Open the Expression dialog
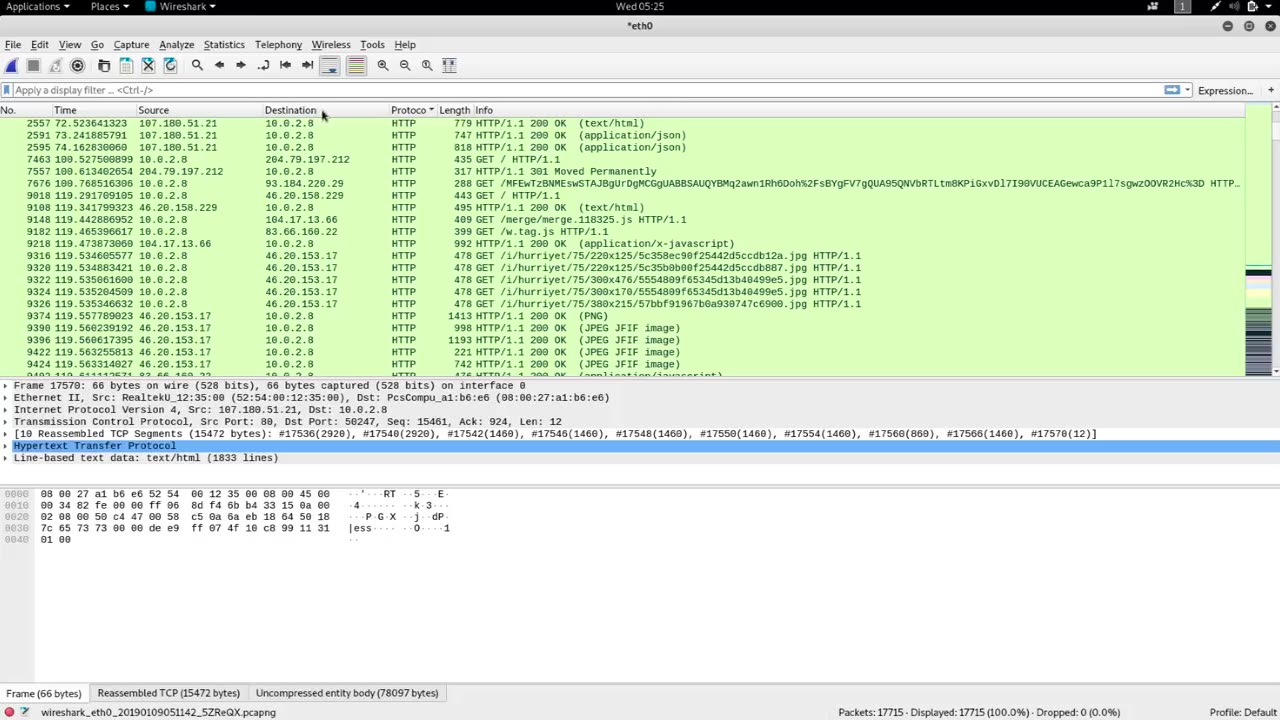This screenshot has height=720, width=1280. [x=1225, y=91]
